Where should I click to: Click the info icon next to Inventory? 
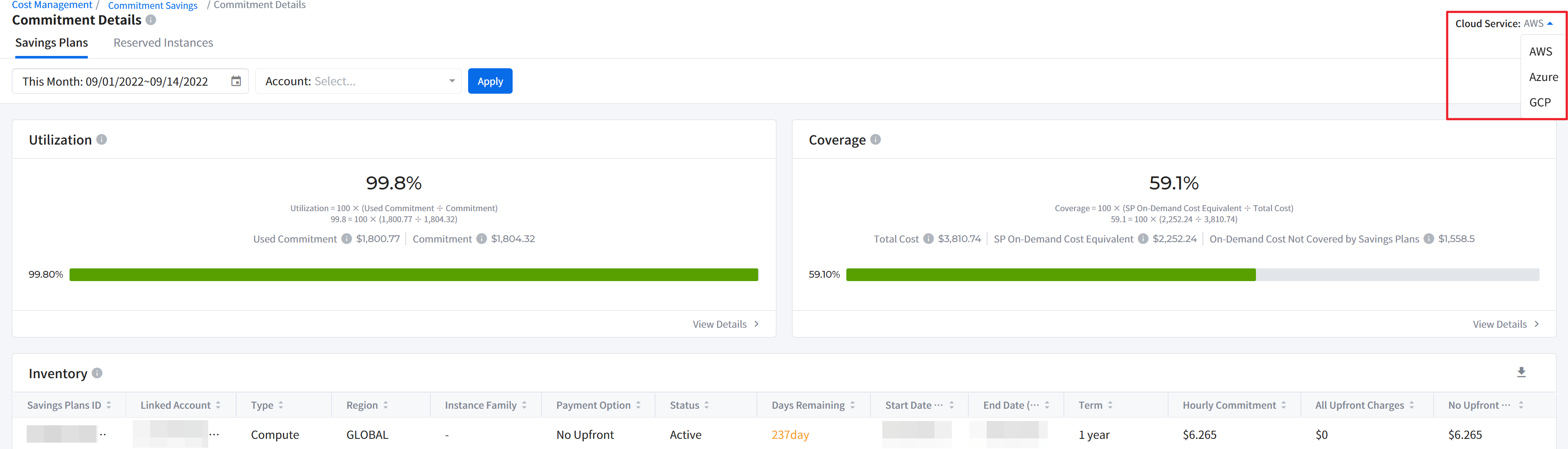98,373
